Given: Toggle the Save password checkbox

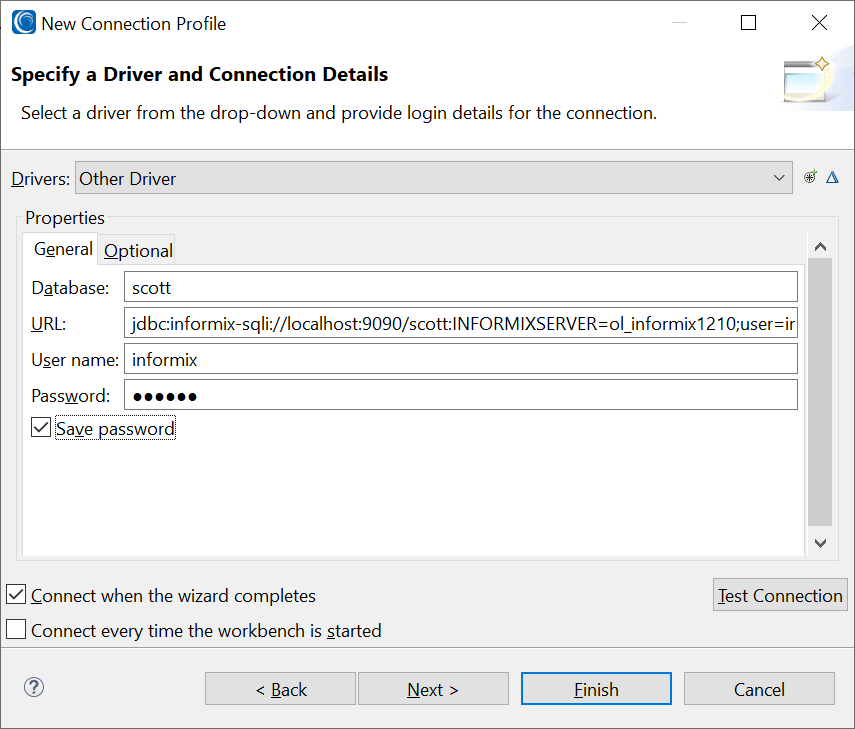Looking at the screenshot, I should pyautogui.click(x=41, y=428).
